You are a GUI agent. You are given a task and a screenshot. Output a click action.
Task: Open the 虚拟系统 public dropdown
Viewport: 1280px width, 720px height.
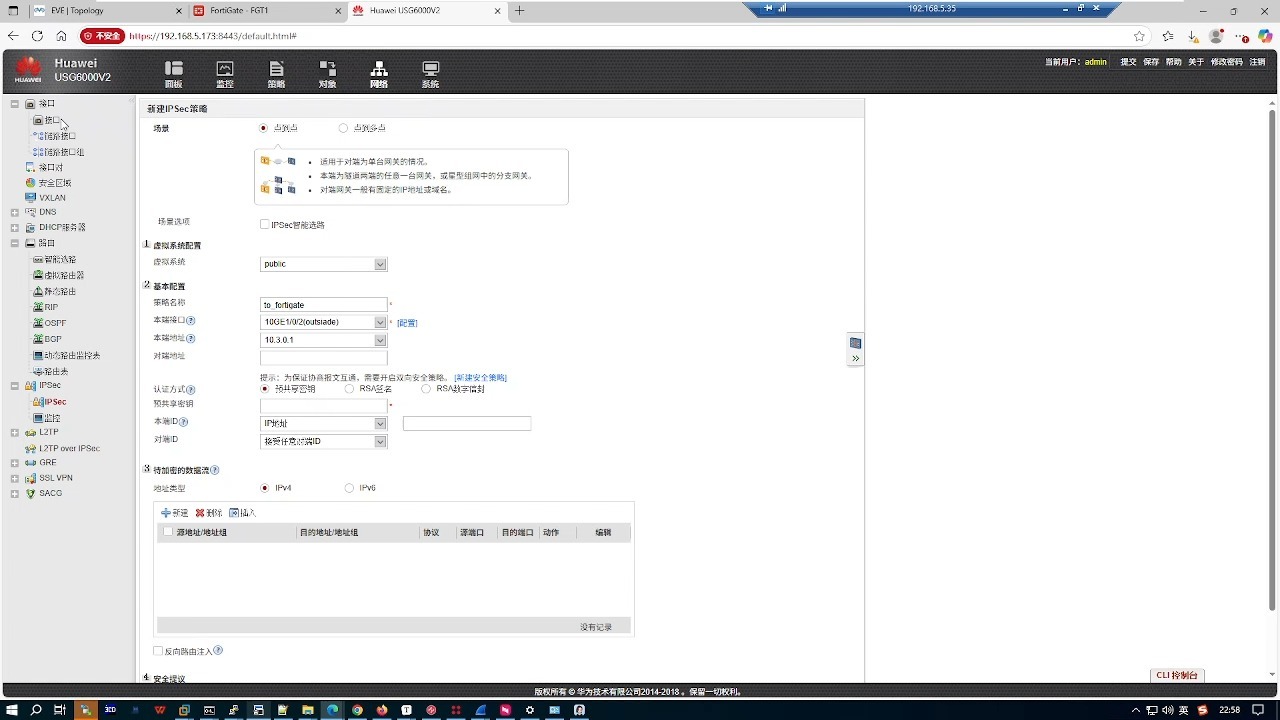tap(379, 264)
